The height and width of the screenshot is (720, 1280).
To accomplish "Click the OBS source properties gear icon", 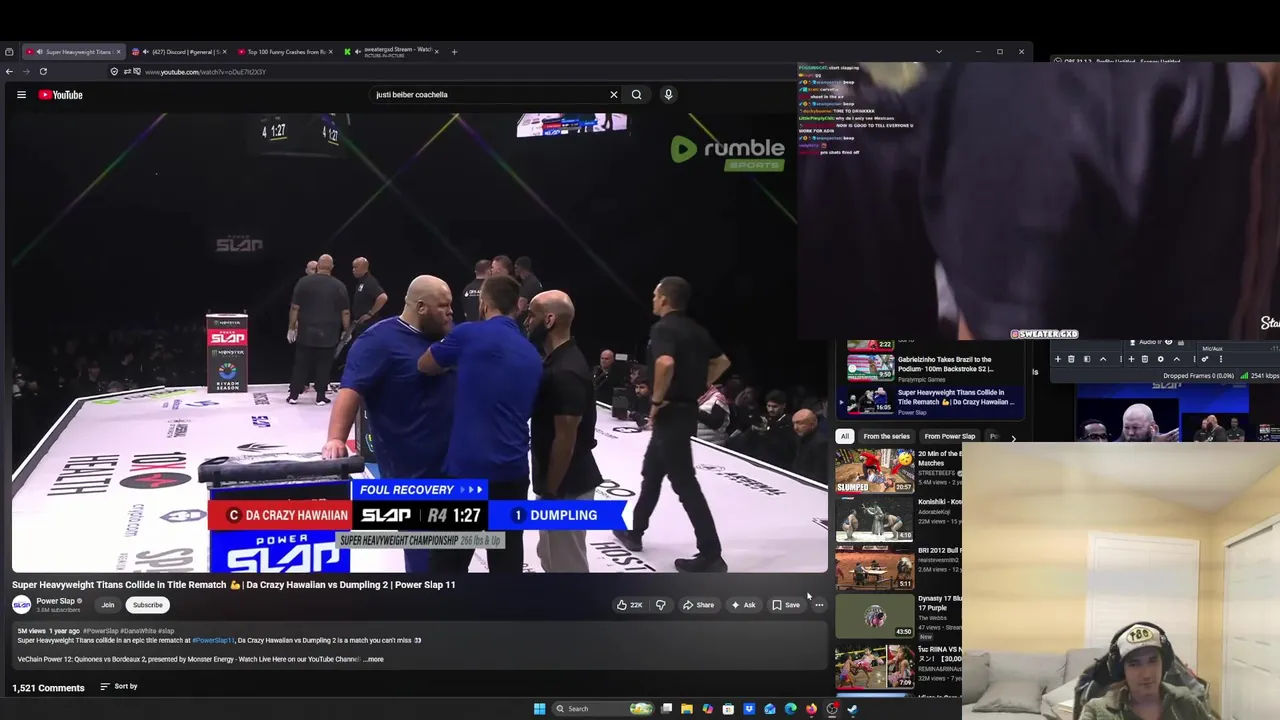I will (x=1161, y=359).
